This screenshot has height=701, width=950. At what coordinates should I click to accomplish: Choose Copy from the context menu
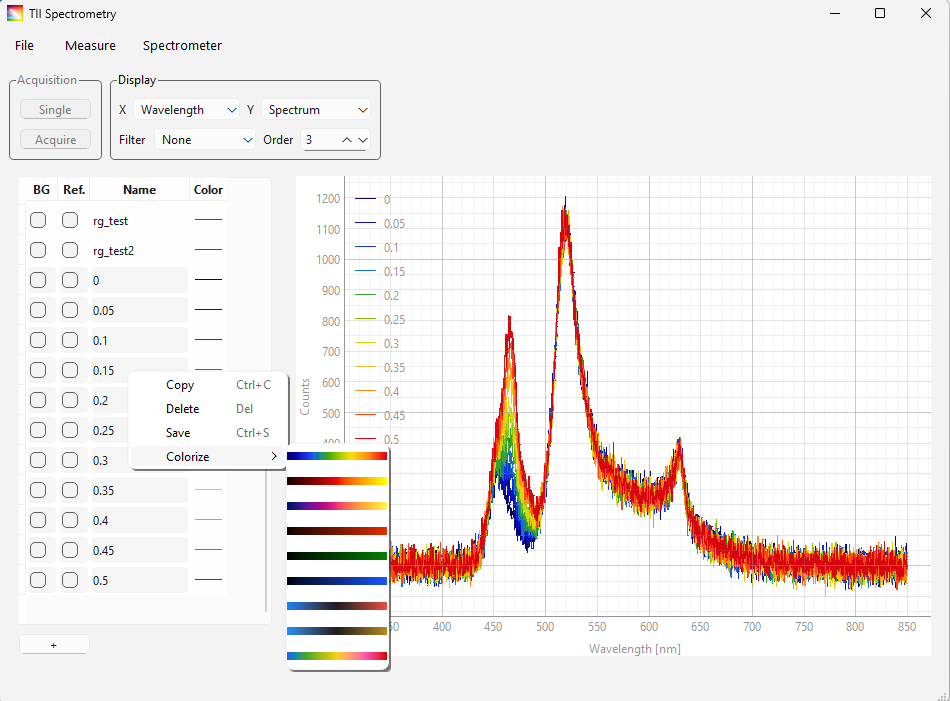180,384
